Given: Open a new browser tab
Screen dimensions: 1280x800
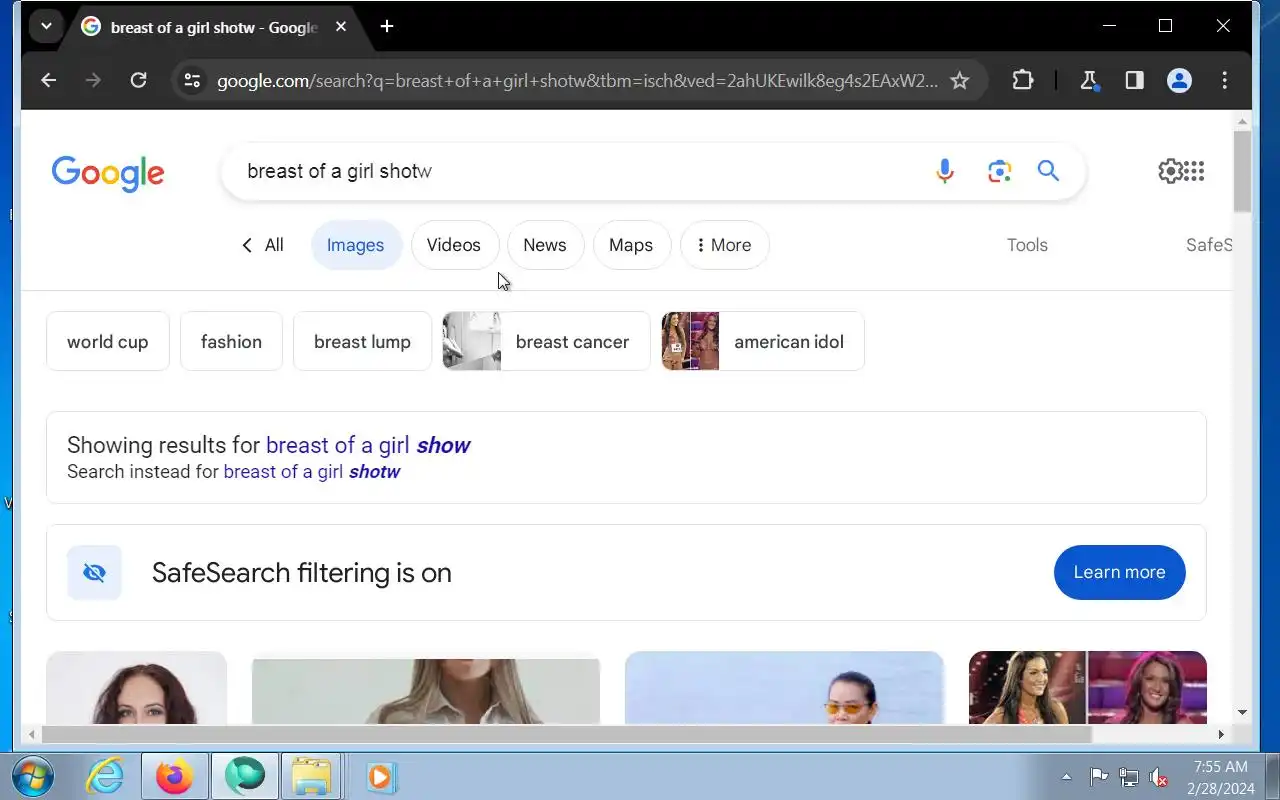Looking at the screenshot, I should [x=387, y=27].
